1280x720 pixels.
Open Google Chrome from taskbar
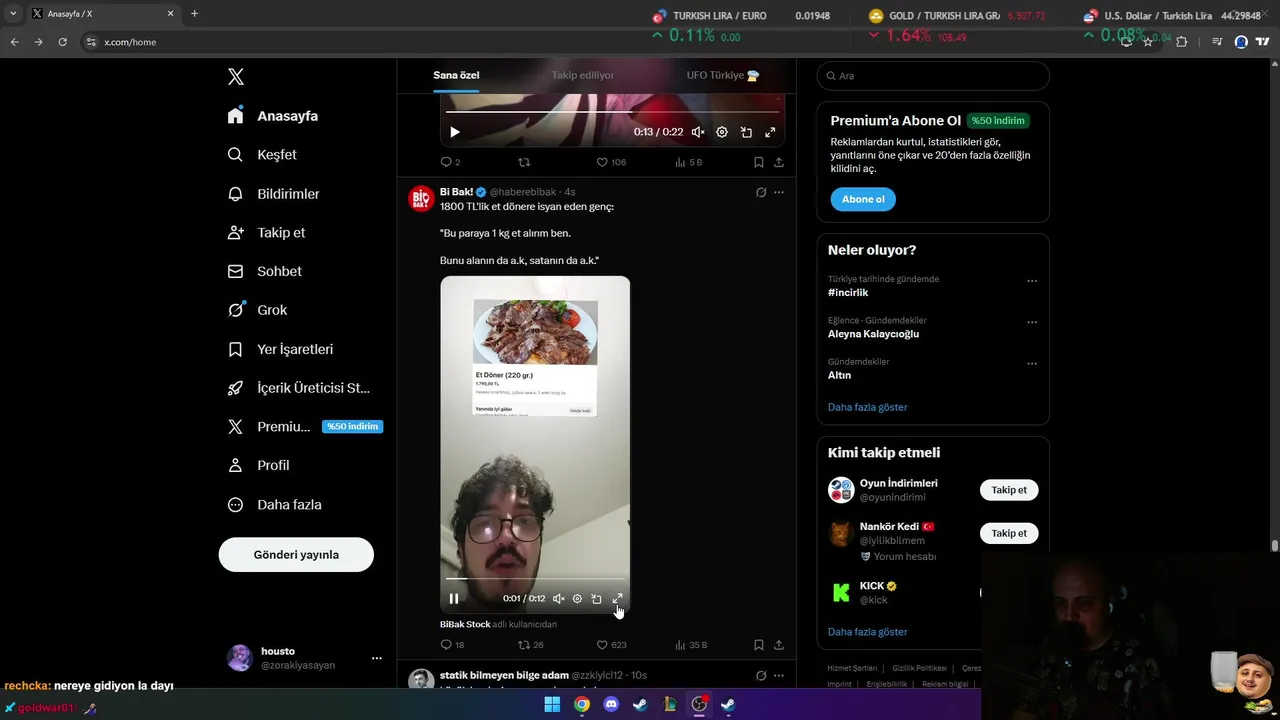582,705
